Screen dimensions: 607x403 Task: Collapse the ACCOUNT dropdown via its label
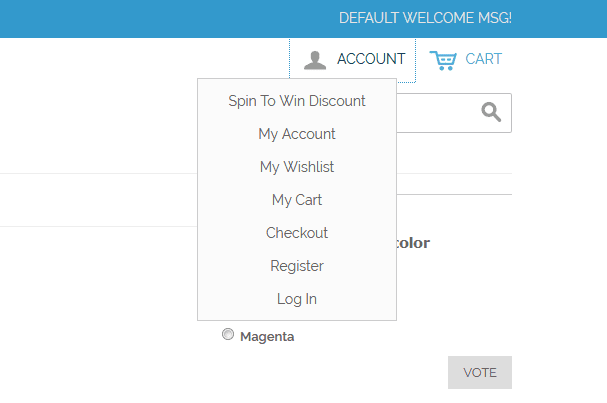click(371, 59)
